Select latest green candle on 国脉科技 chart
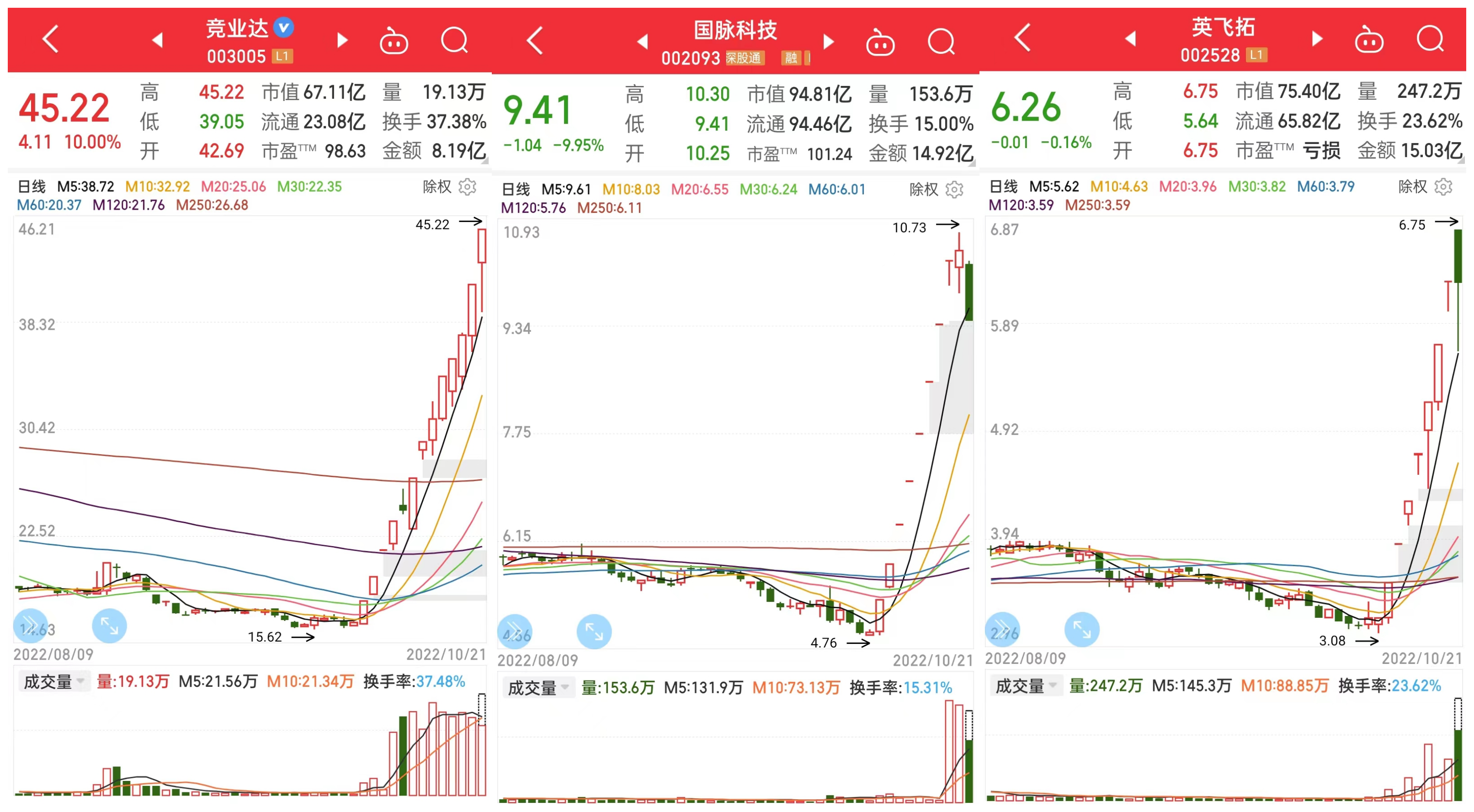 969,291
